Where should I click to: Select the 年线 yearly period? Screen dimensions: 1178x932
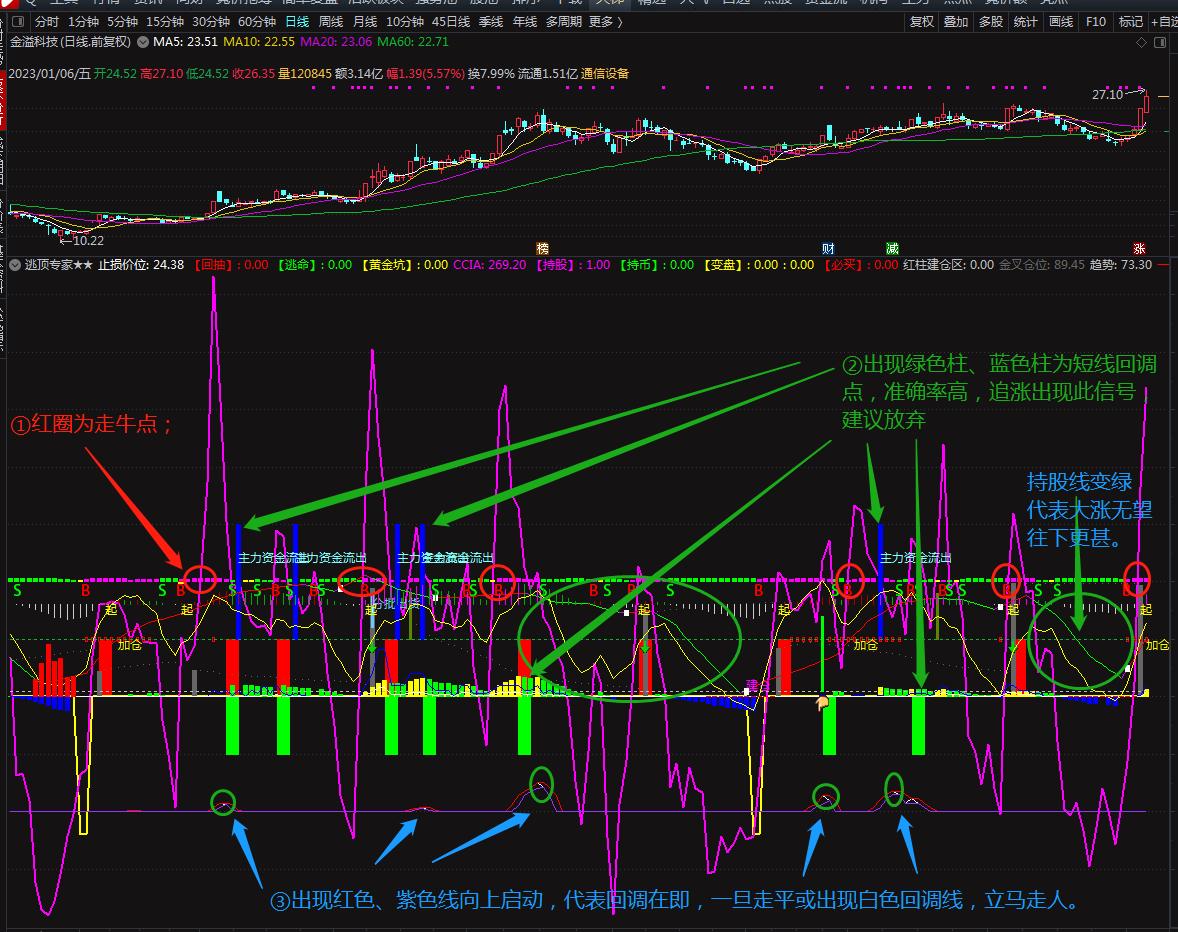[525, 22]
